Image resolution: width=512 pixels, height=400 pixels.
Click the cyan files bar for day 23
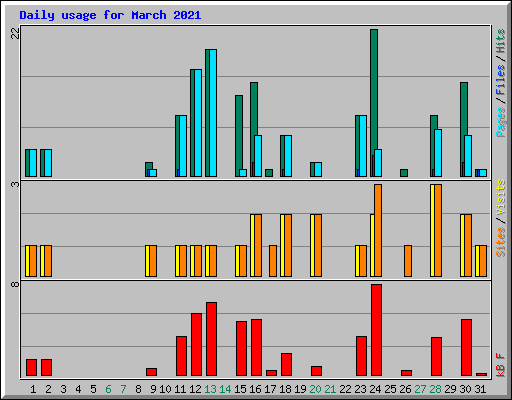[363, 146]
